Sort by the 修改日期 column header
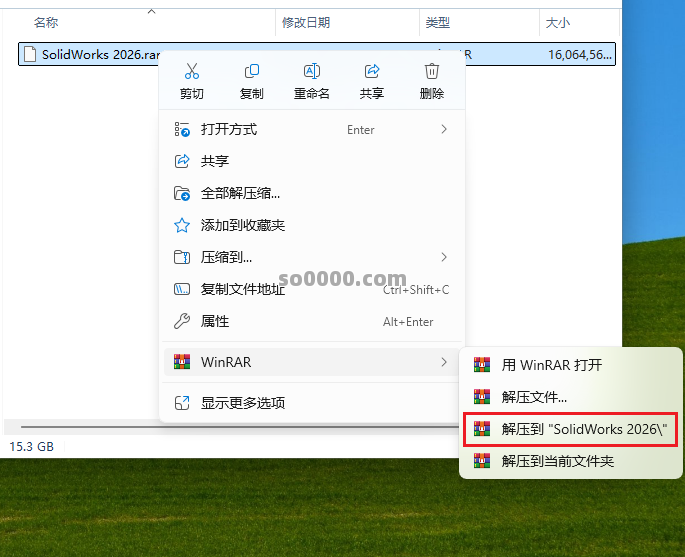Viewport: 685px width, 557px height. tap(348, 22)
